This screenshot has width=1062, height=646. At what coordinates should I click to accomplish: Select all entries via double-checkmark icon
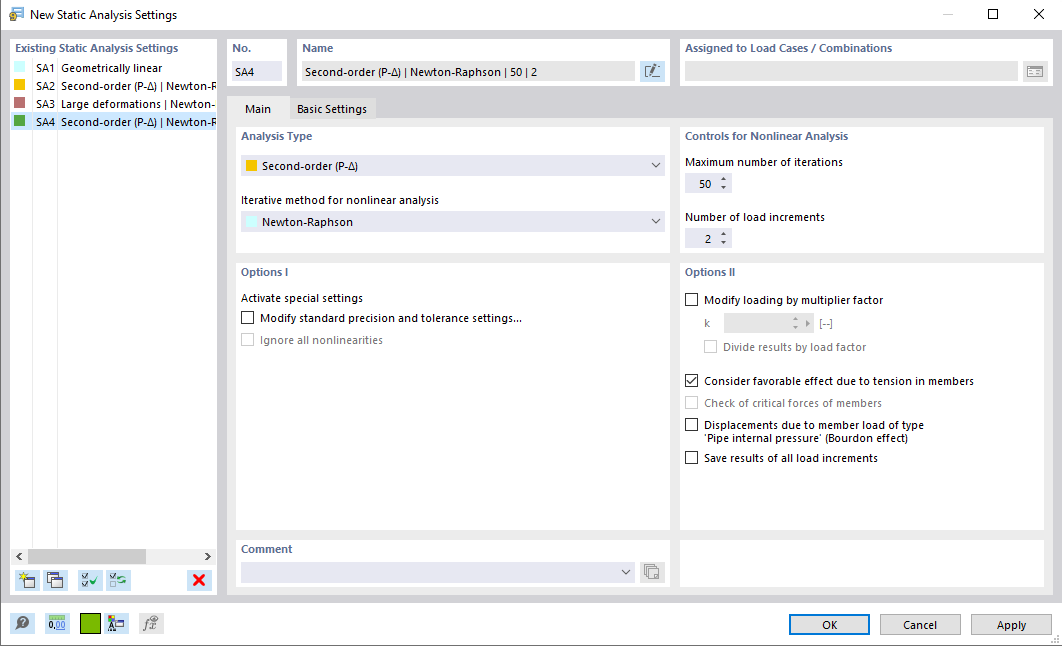pyautogui.click(x=89, y=580)
